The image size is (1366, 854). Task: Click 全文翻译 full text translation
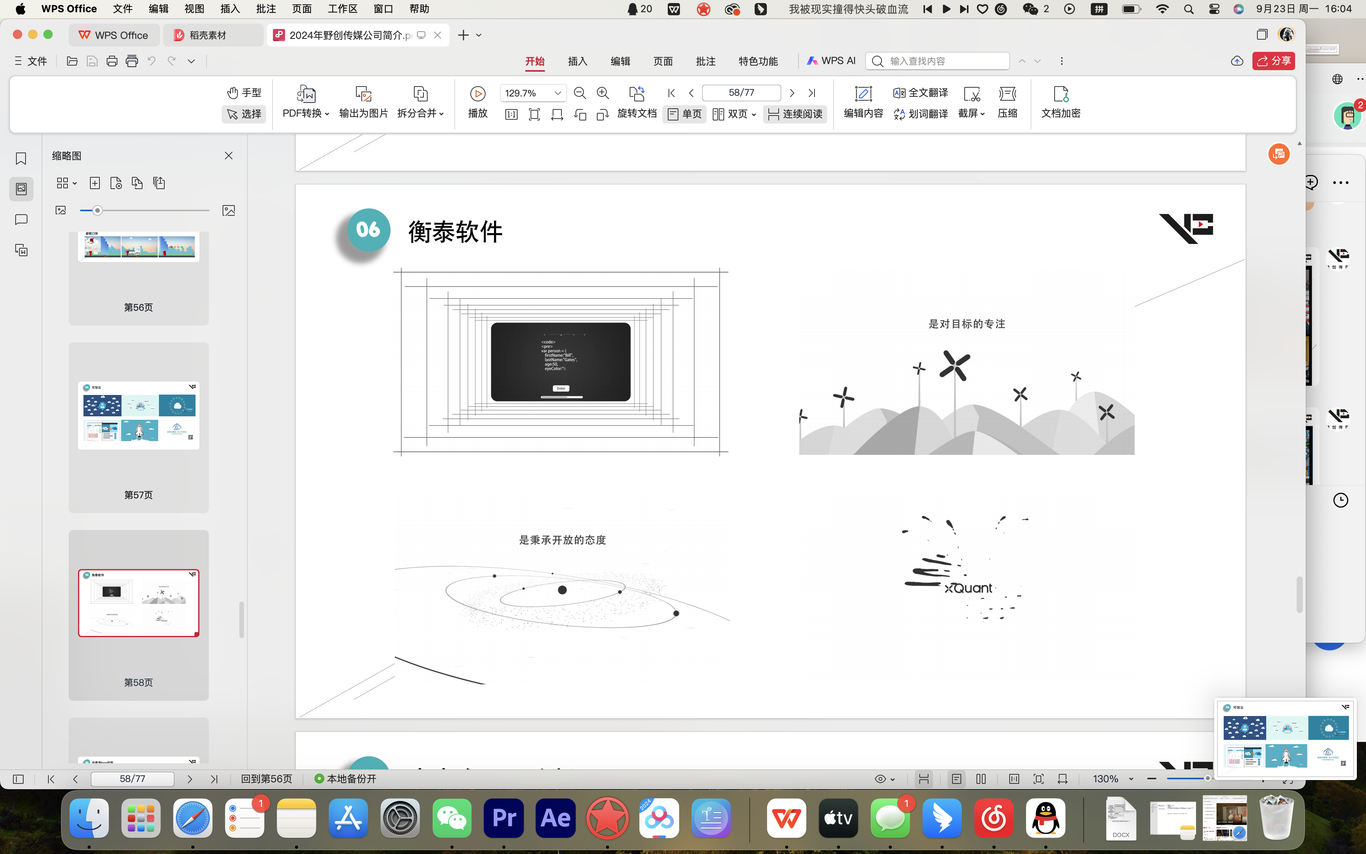920,93
